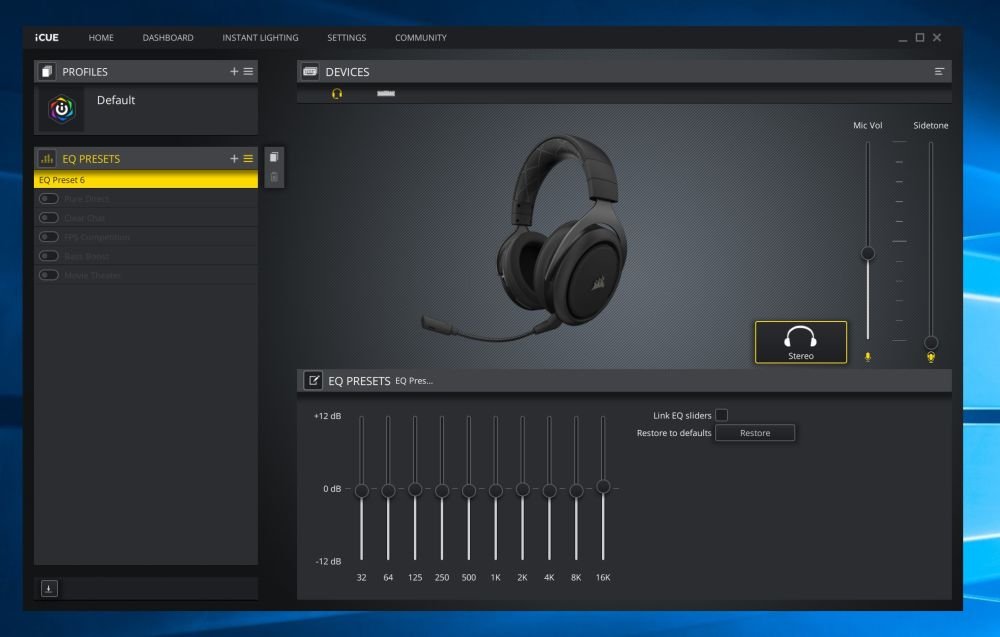Toggle the Movie Theater preset switch
This screenshot has width=1000, height=637.
(48, 275)
